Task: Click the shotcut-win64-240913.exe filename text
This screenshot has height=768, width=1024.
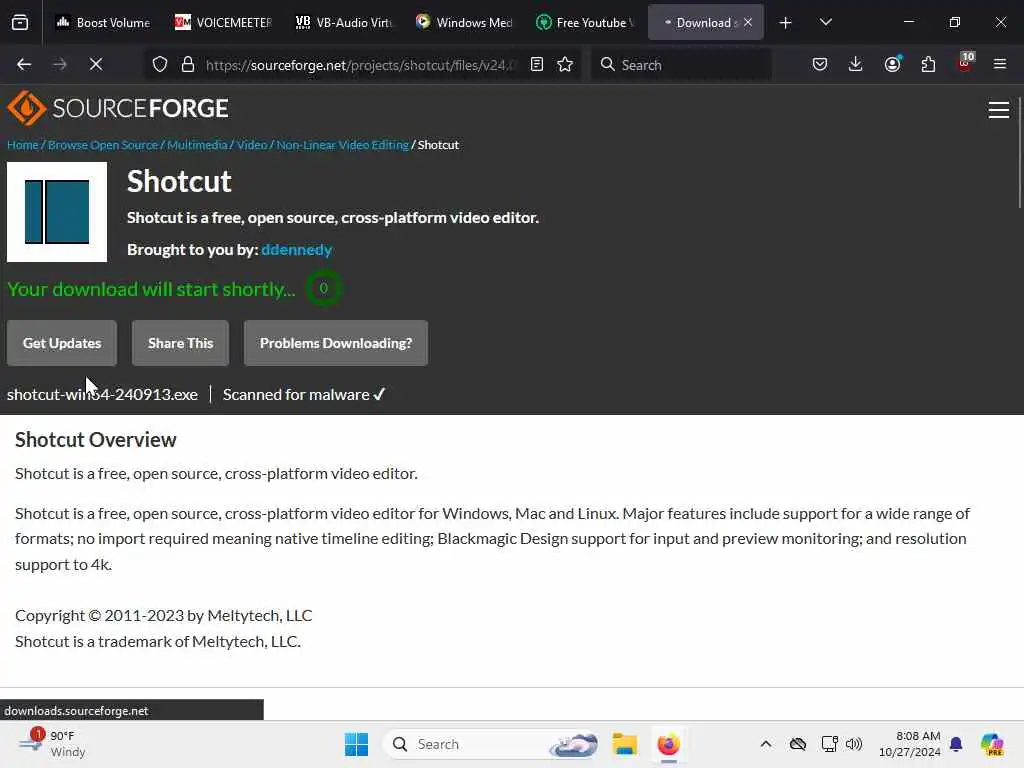Action: 103,394
